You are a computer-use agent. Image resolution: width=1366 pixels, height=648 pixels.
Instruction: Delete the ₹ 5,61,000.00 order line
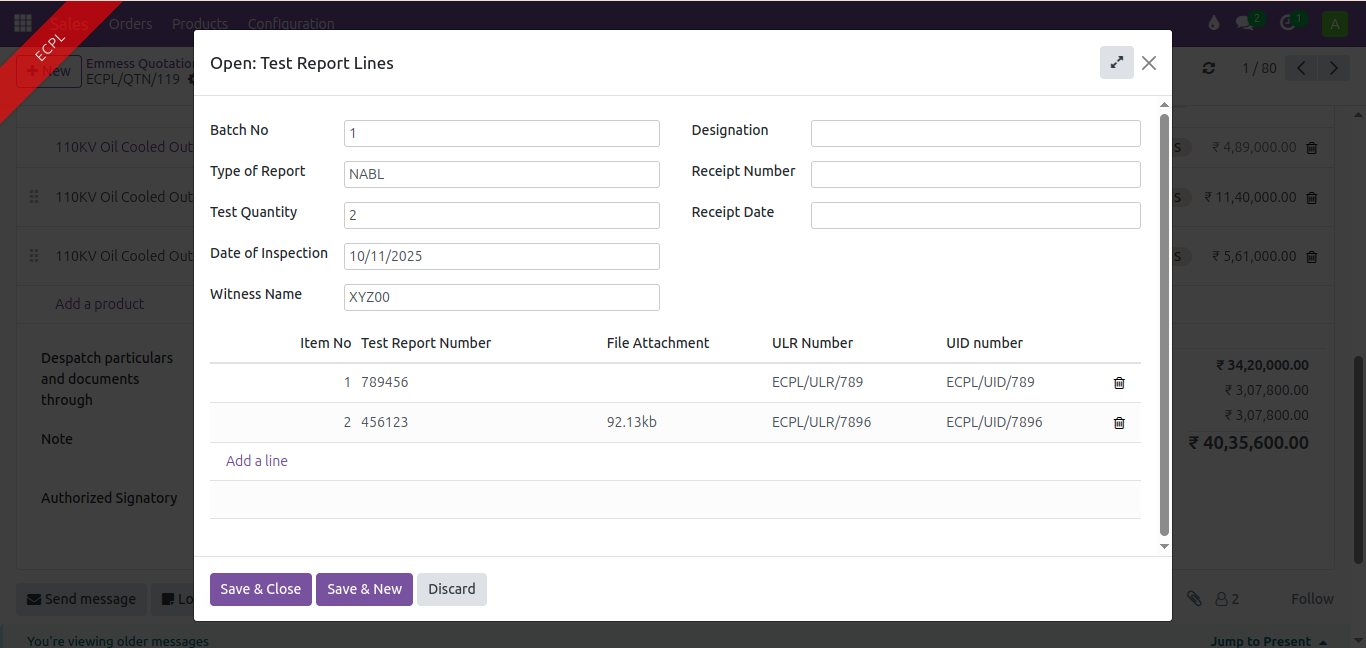[1312, 256]
